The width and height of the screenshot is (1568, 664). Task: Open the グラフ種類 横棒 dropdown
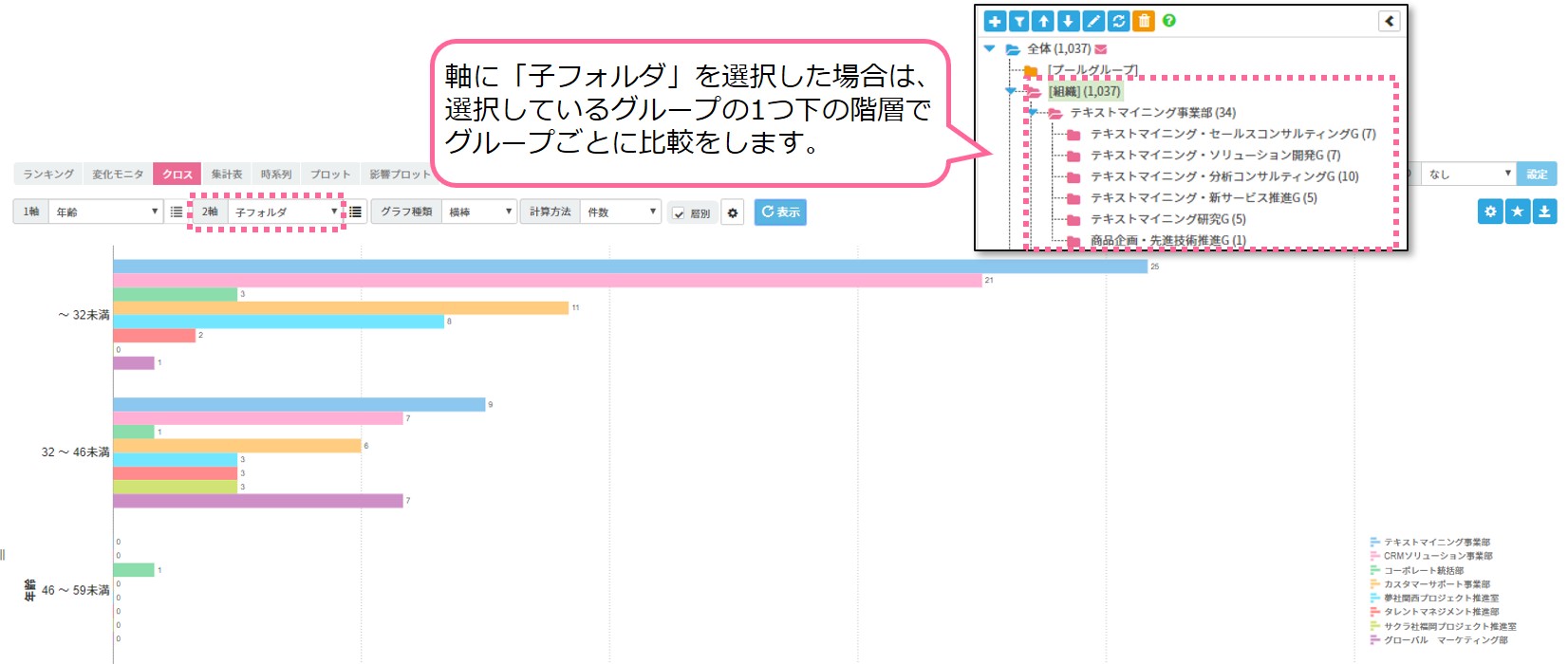[x=480, y=212]
